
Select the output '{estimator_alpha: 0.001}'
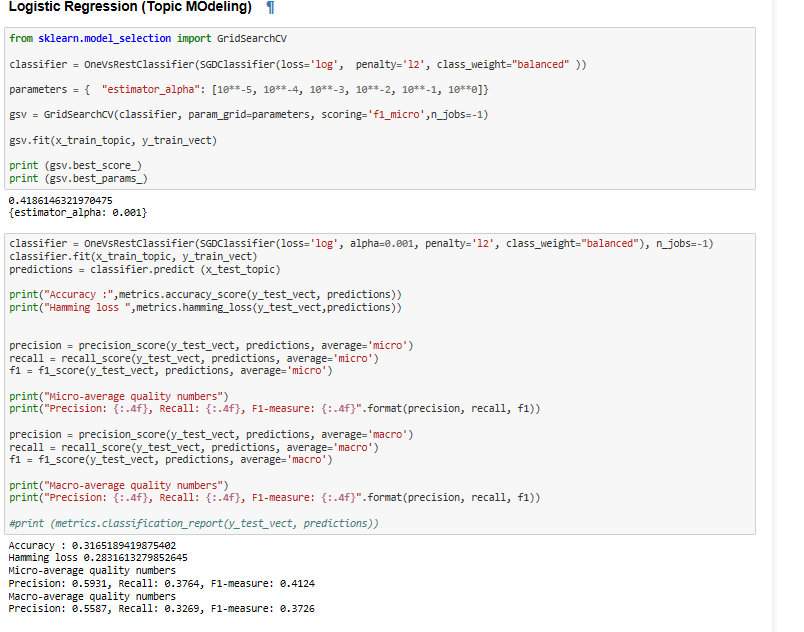[x=77, y=212]
